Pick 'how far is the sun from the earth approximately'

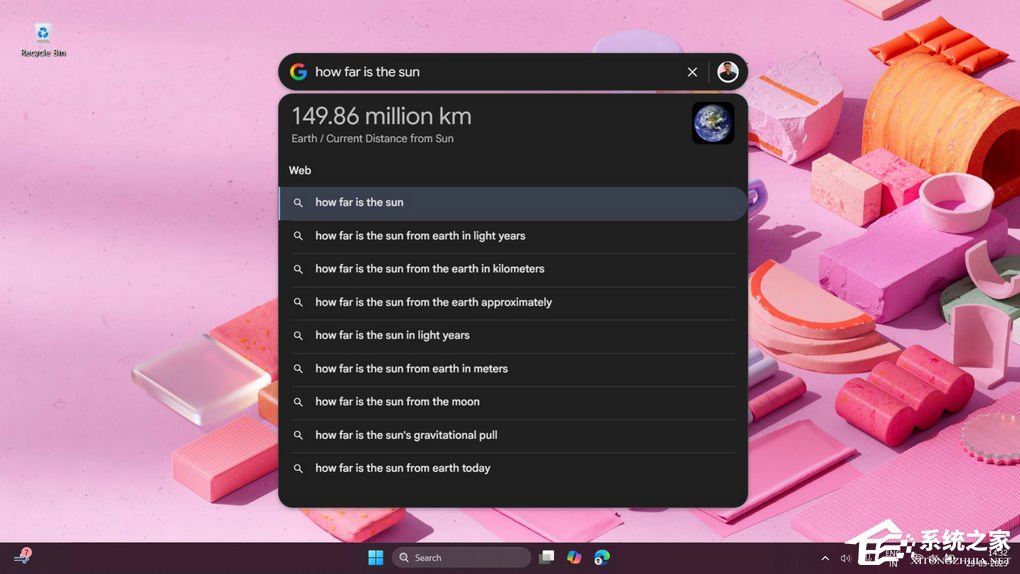pos(513,303)
